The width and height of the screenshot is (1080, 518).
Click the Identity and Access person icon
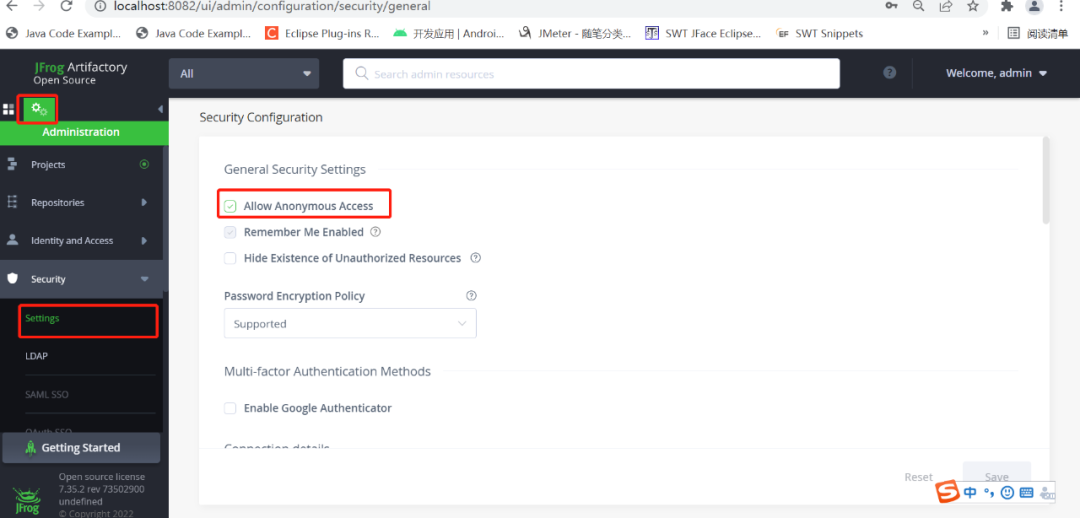[x=12, y=240]
